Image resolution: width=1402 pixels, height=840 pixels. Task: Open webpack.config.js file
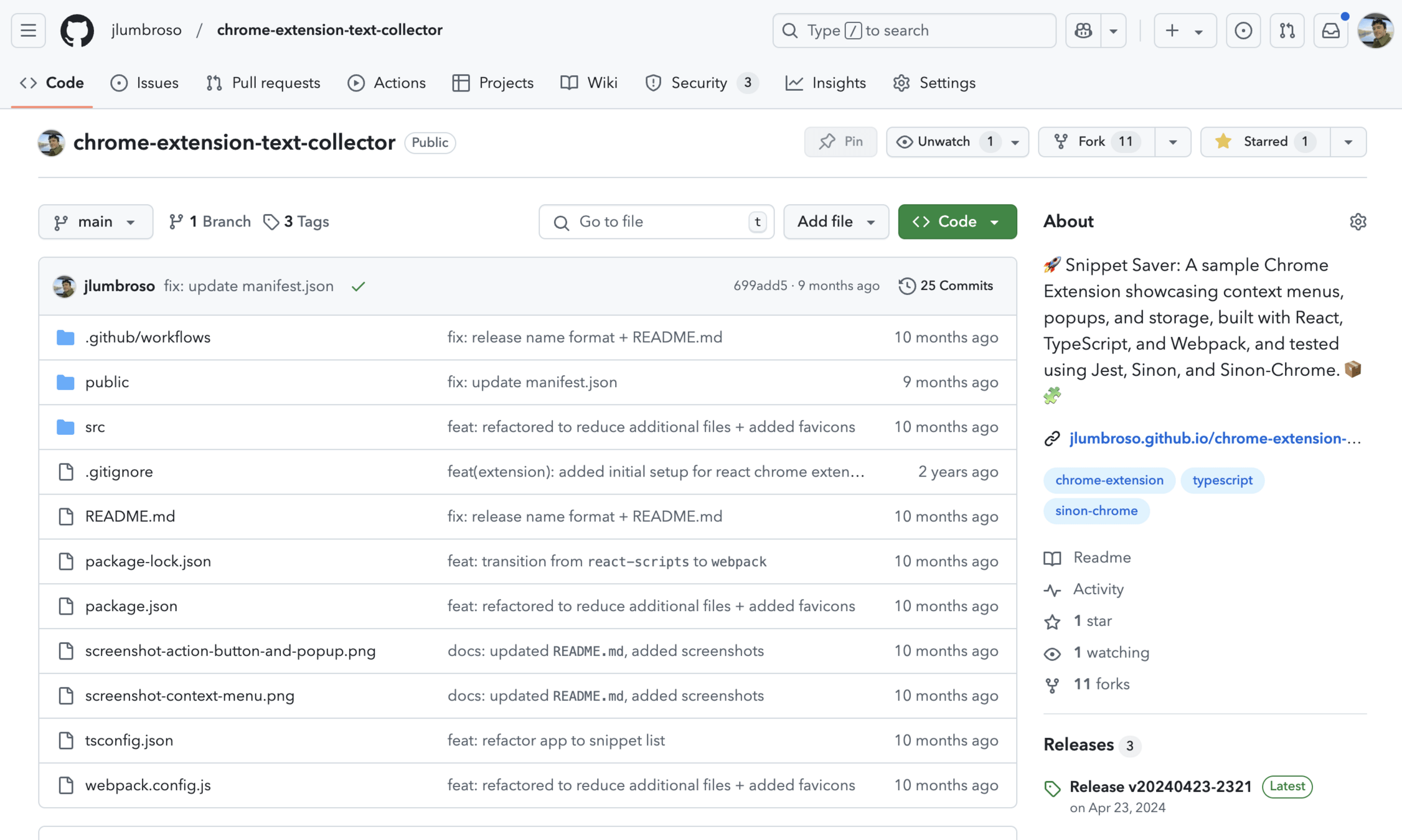pos(148,785)
